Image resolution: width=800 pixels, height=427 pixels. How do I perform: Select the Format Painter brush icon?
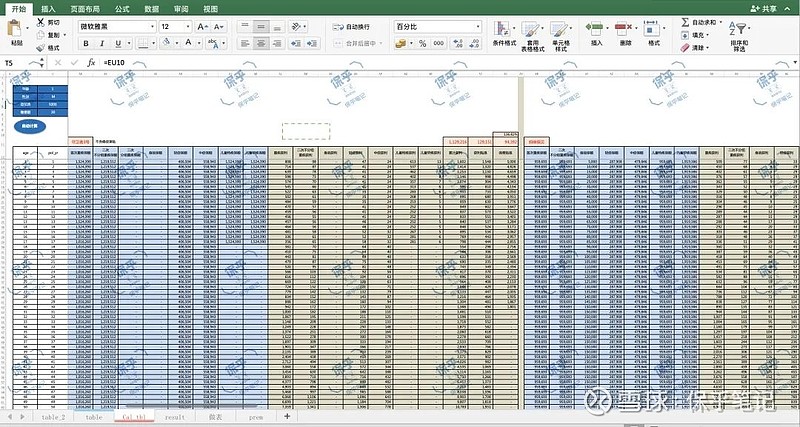coord(41,47)
